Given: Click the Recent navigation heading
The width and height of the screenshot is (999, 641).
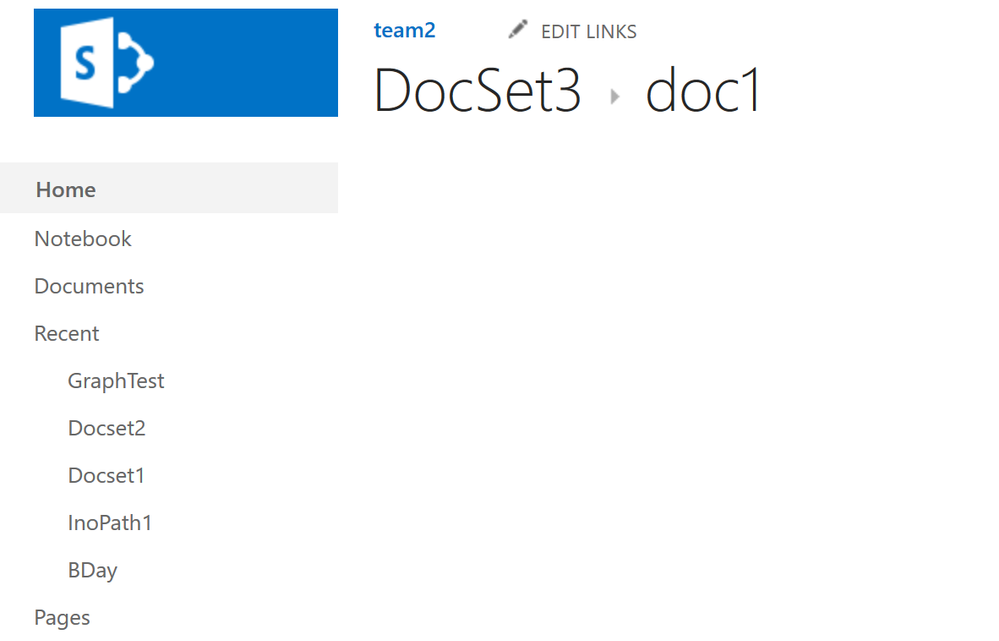Looking at the screenshot, I should [66, 333].
